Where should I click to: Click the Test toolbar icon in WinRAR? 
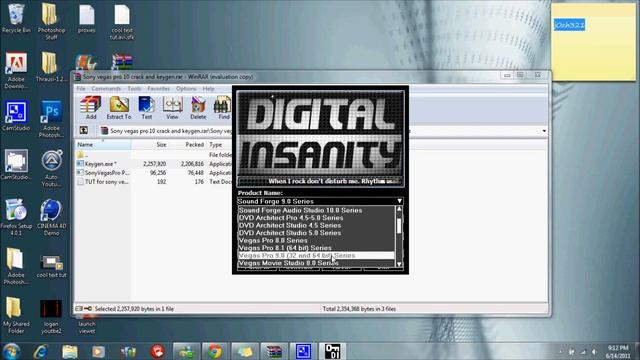[x=146, y=108]
